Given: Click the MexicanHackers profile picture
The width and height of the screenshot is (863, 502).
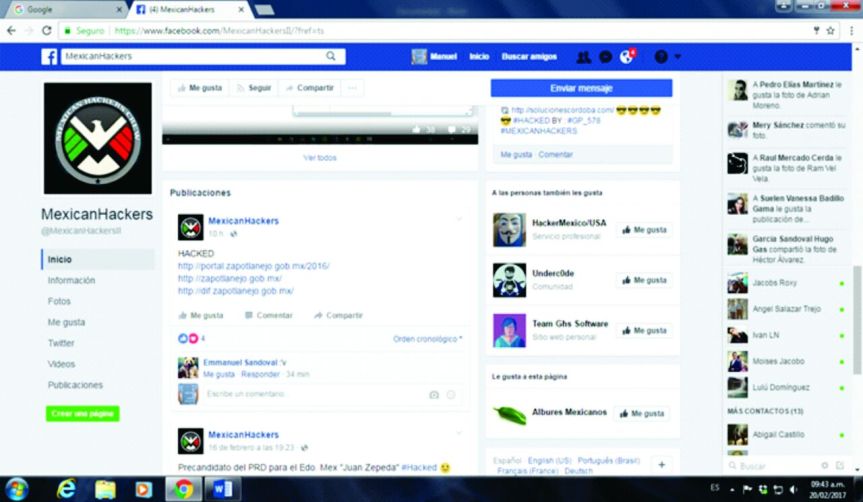Looking at the screenshot, I should pyautogui.click(x=98, y=138).
